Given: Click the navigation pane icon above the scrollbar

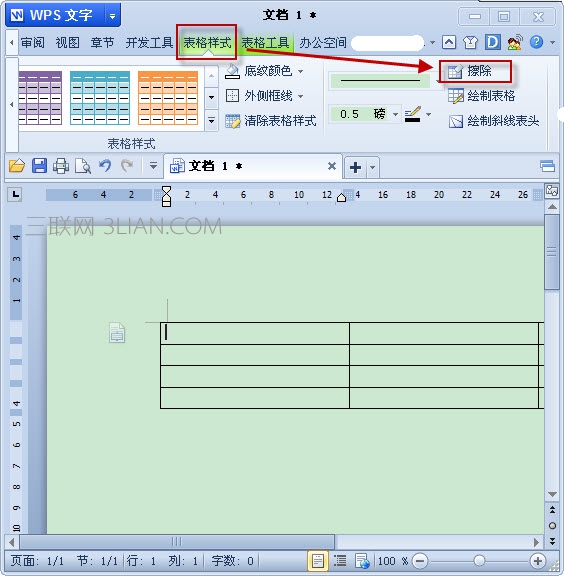Looking at the screenshot, I should pos(552,191).
